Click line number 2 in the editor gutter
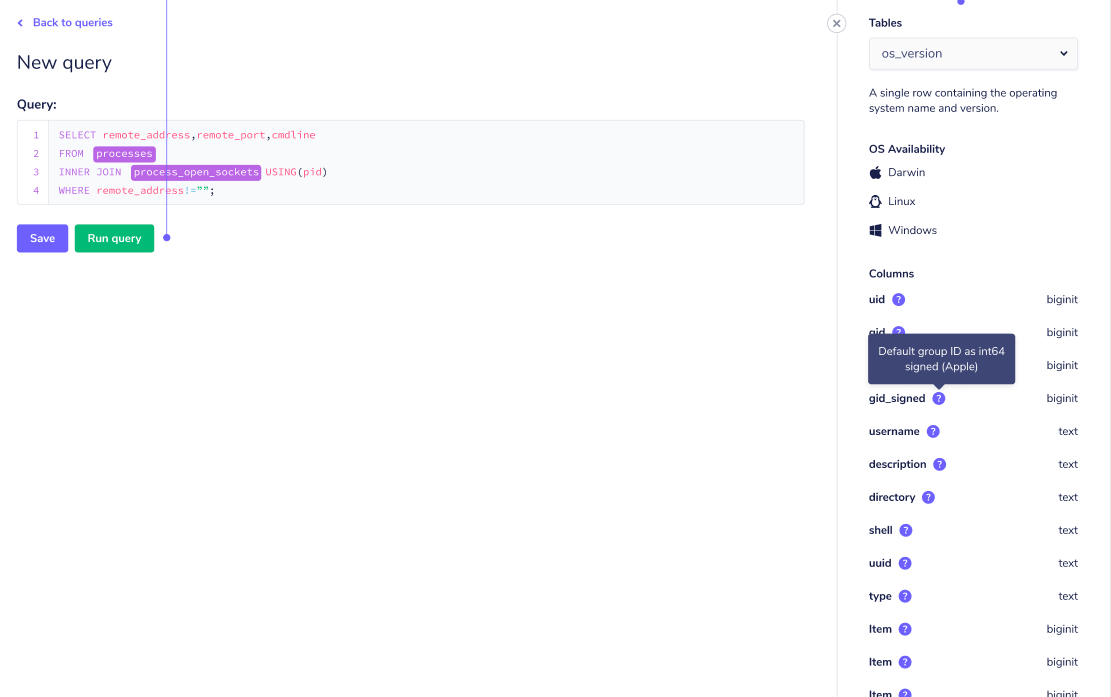Image resolution: width=1111 pixels, height=697 pixels. click(36, 154)
